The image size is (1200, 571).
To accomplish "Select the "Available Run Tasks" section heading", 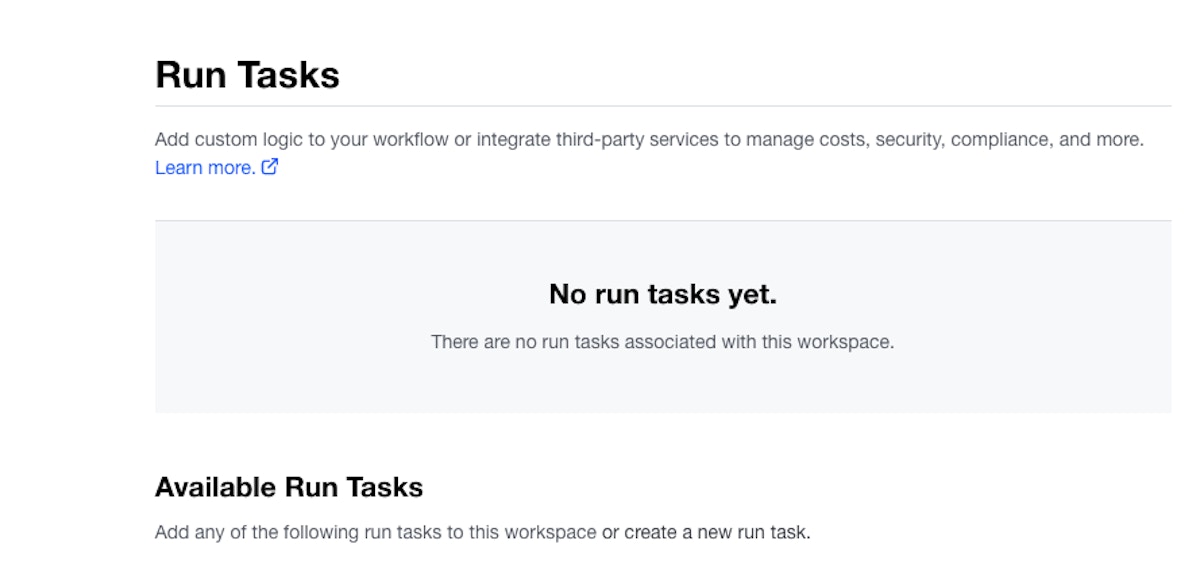I will coord(289,487).
